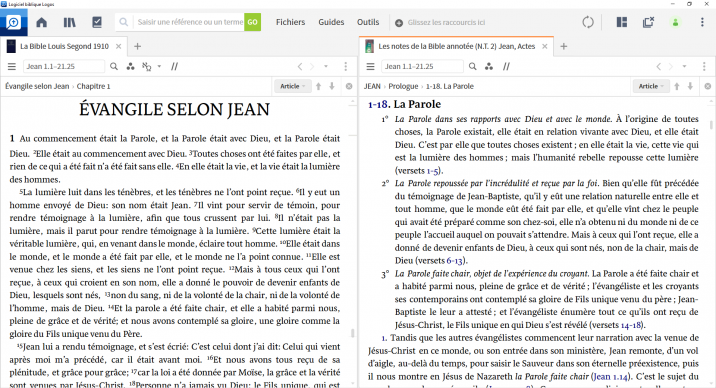Open the main application kebab menu

[702, 22]
